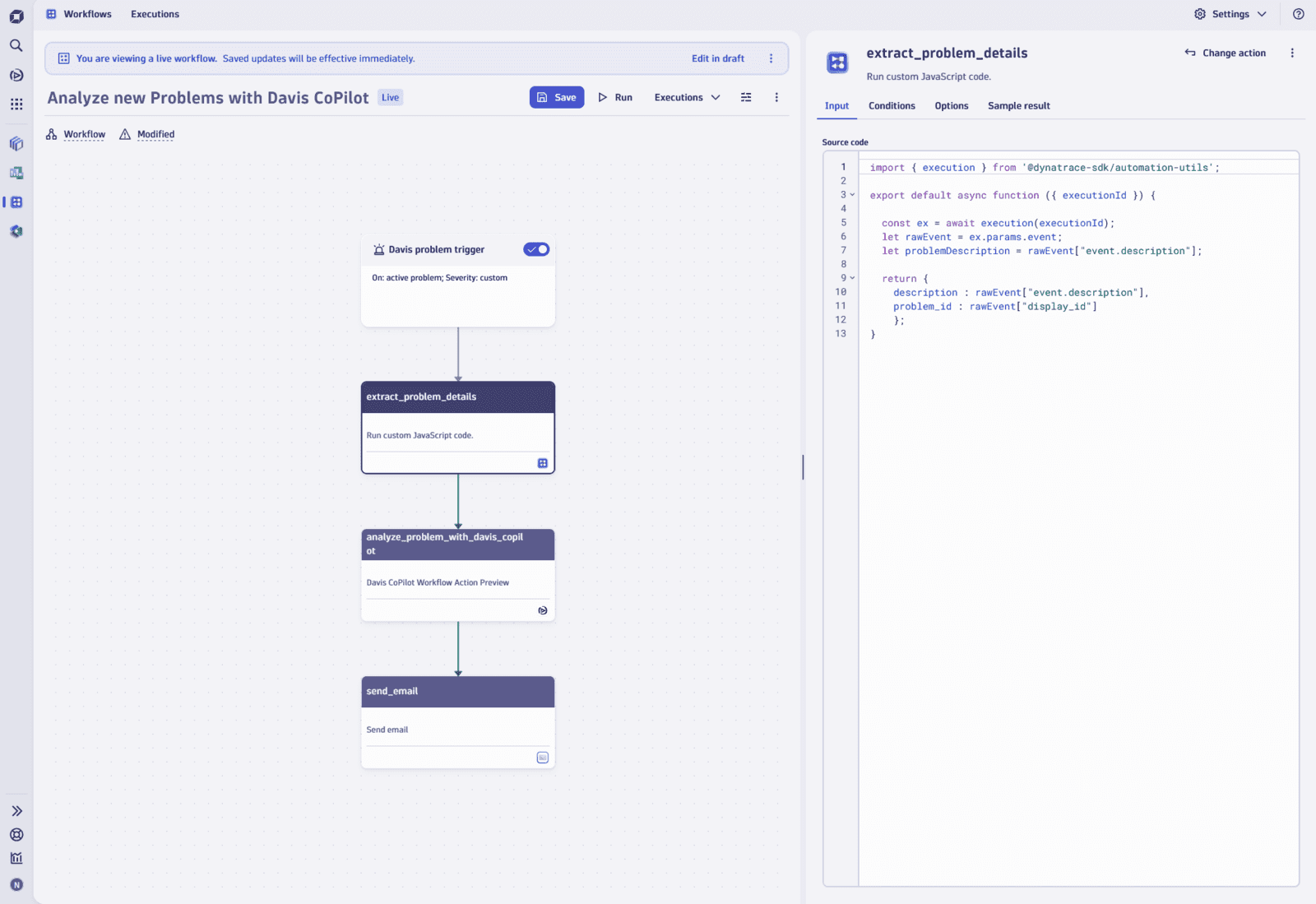
Task: Save the workflow
Action: coord(557,97)
